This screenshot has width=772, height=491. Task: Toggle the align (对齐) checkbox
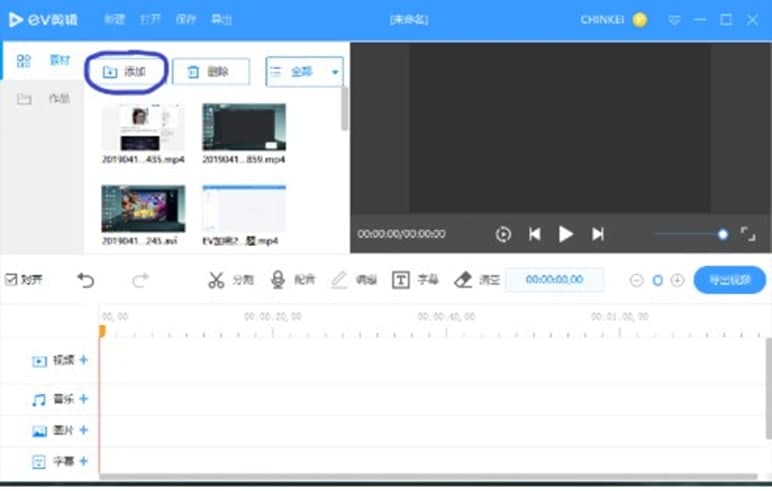click(x=11, y=280)
